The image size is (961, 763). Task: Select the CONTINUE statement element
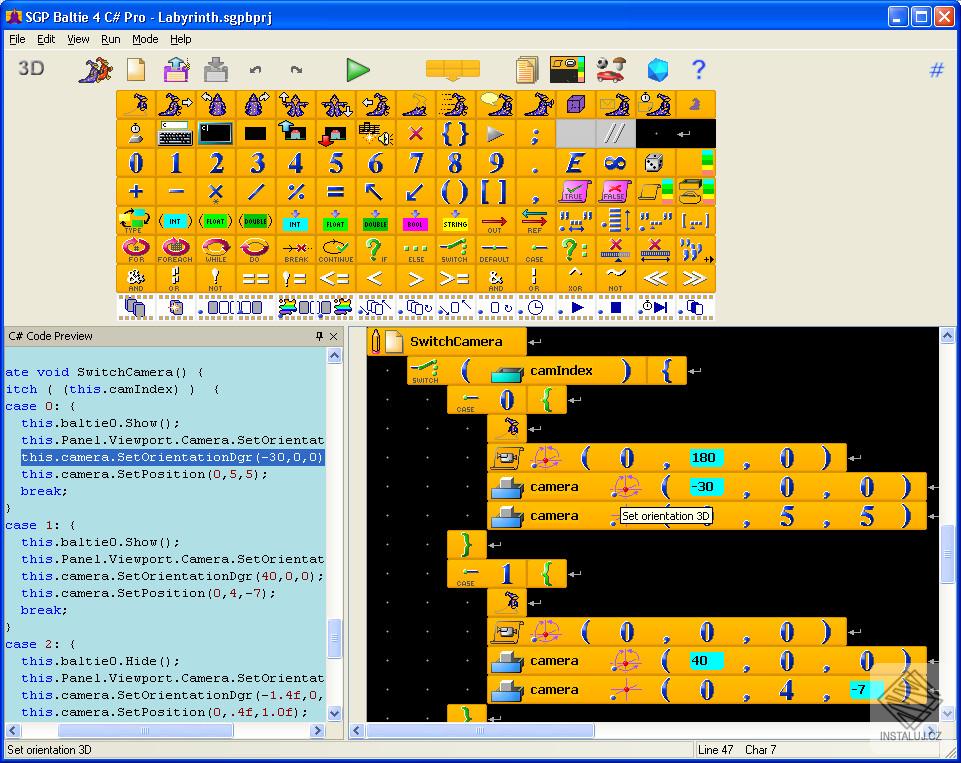click(335, 250)
